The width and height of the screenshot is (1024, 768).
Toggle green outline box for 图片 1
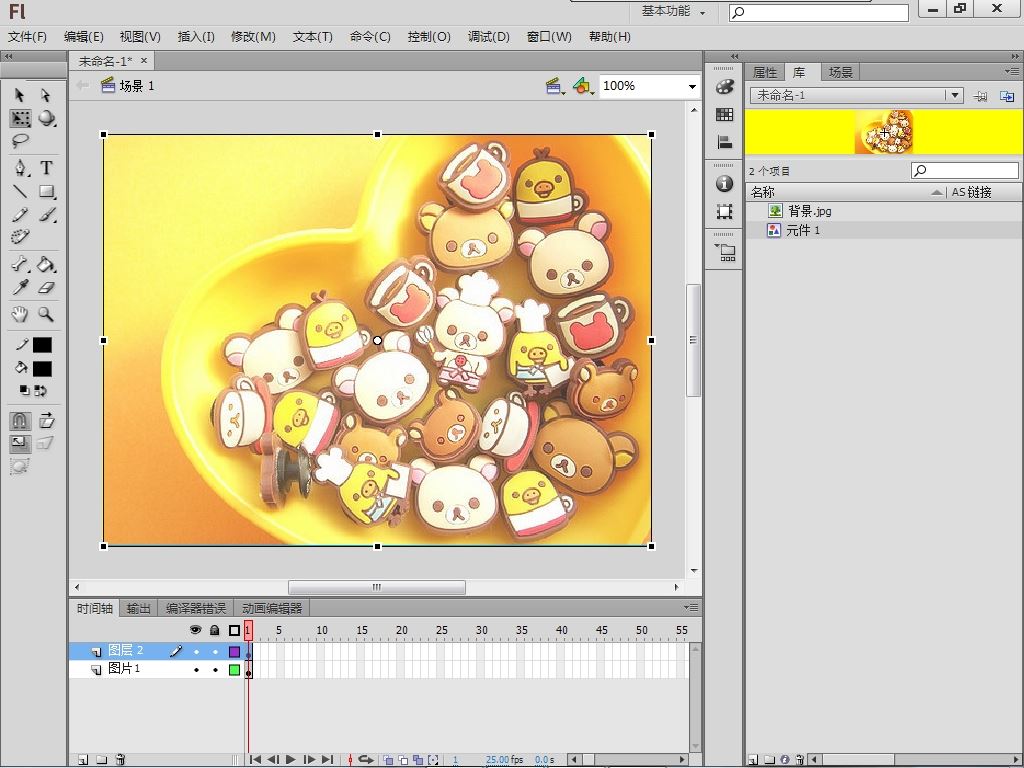(234, 669)
